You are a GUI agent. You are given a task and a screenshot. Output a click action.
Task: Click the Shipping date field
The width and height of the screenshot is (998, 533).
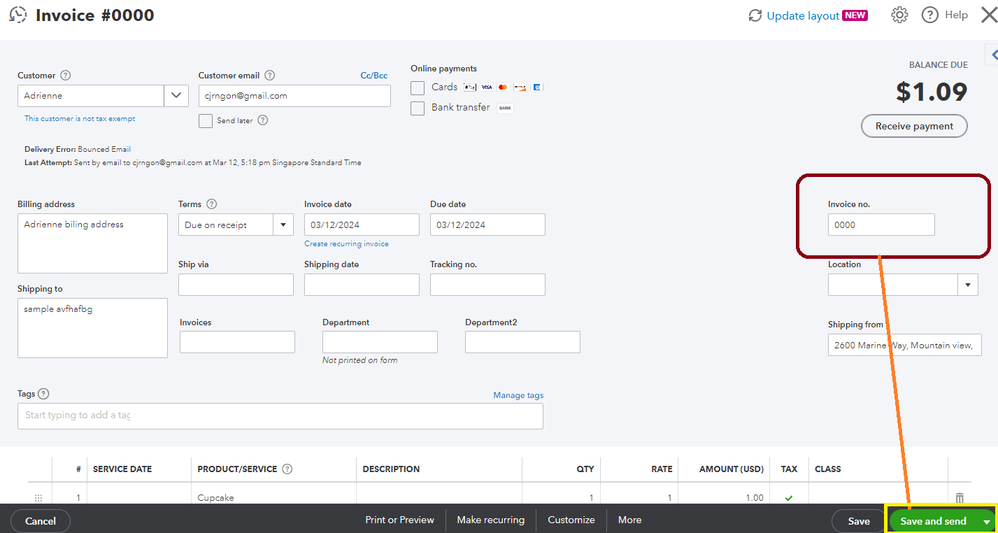[362, 285]
